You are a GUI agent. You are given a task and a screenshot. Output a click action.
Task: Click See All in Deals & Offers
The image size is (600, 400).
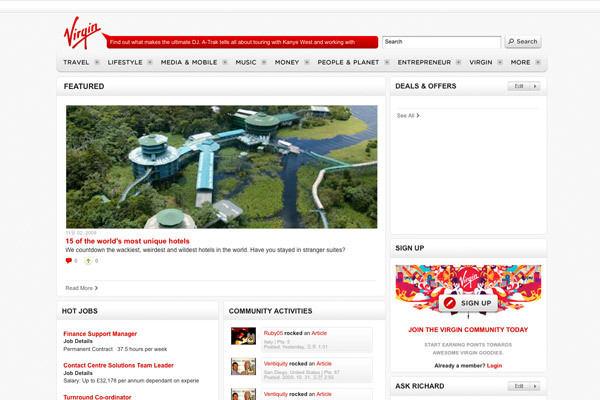[x=408, y=116]
